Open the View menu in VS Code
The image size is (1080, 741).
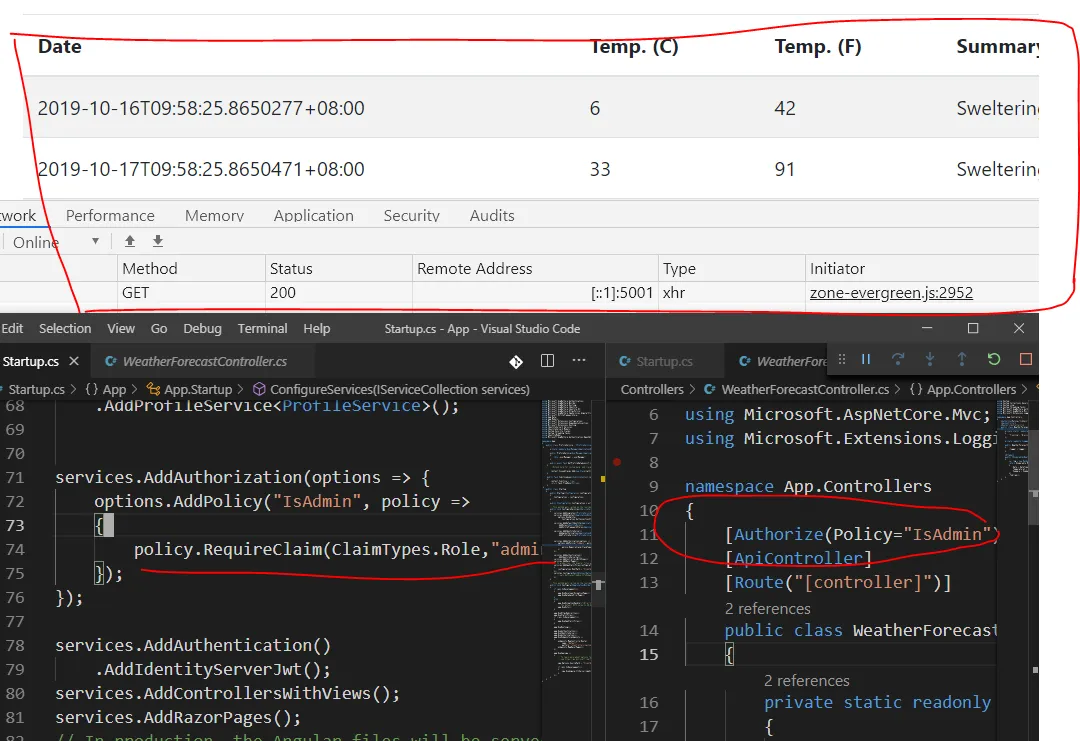121,328
